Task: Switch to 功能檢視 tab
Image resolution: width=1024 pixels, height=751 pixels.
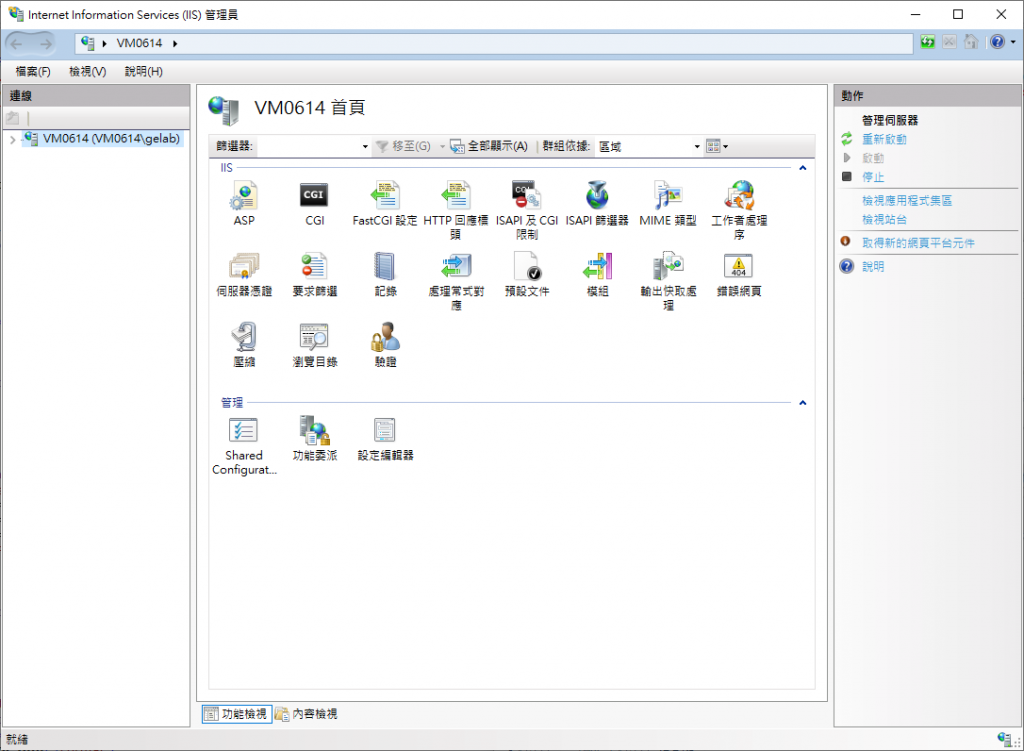Action: point(235,714)
